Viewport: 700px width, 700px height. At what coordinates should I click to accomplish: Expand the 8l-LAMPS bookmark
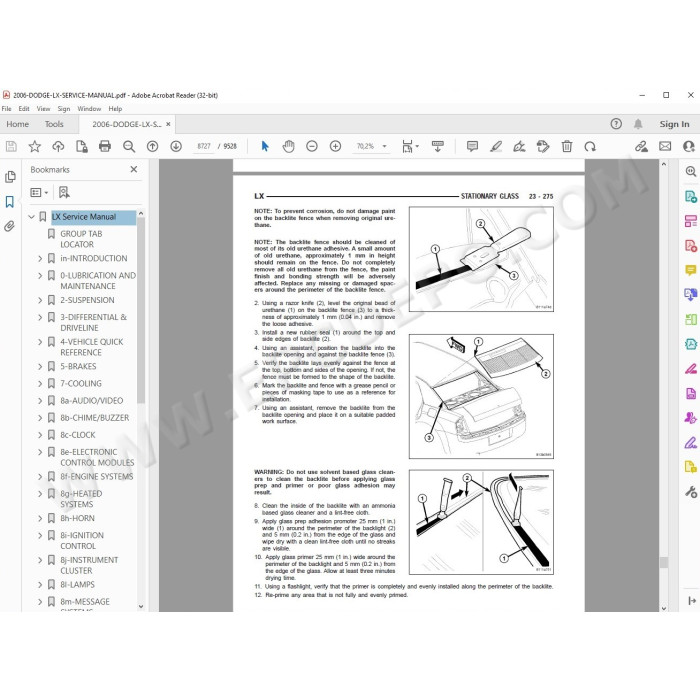pos(40,585)
